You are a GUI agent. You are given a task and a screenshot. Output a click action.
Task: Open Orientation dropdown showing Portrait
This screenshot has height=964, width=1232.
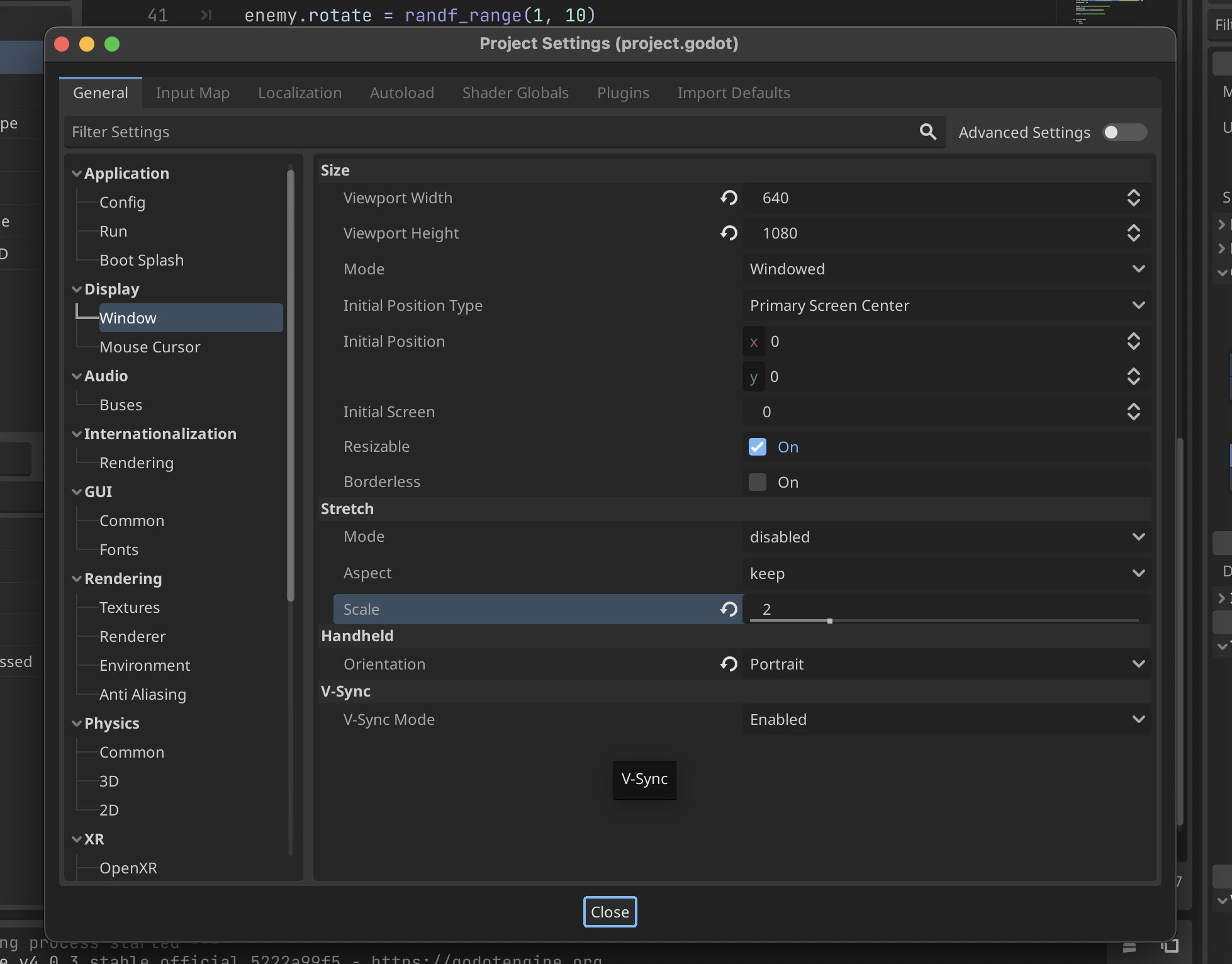(947, 664)
